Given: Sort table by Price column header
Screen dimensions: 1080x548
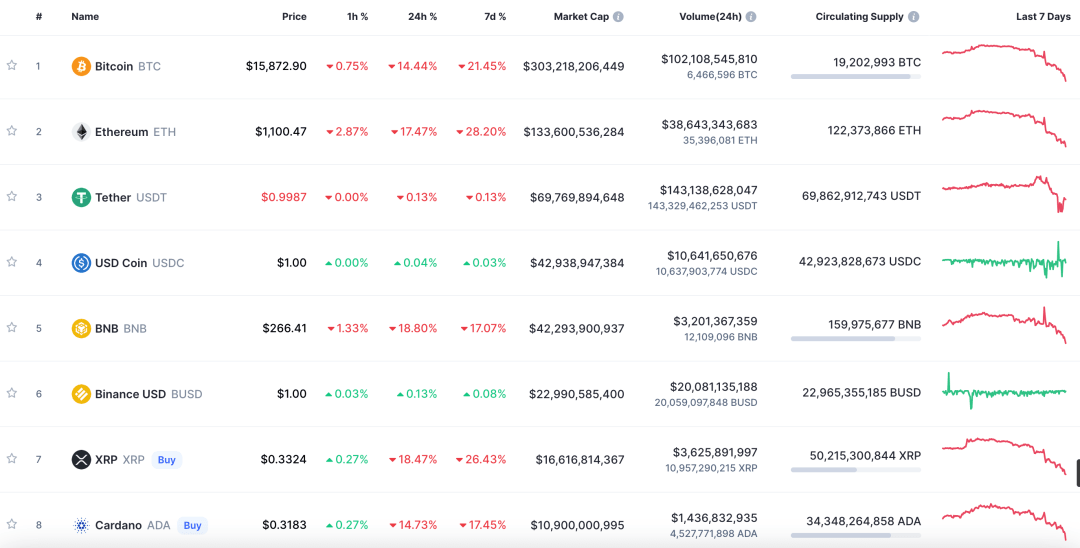Looking at the screenshot, I should [294, 17].
